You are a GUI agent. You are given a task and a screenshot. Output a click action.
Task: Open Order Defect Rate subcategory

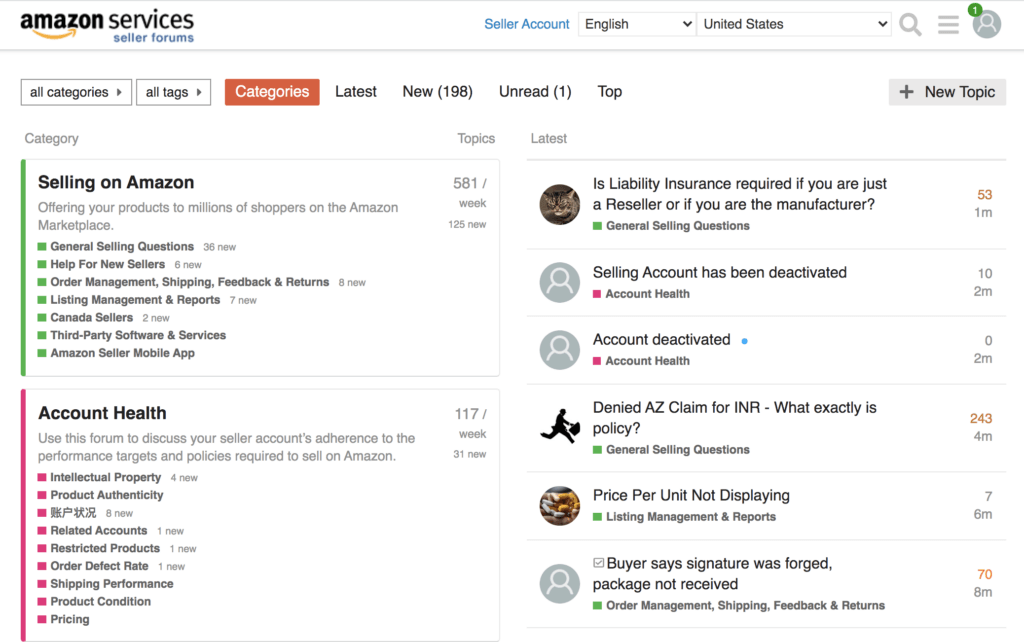(x=99, y=566)
